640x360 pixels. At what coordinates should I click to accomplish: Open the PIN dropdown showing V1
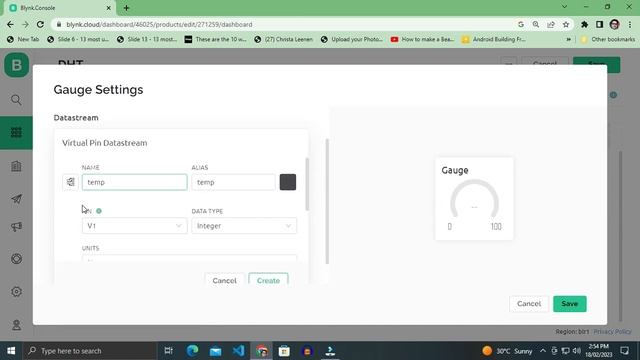[x=134, y=226]
